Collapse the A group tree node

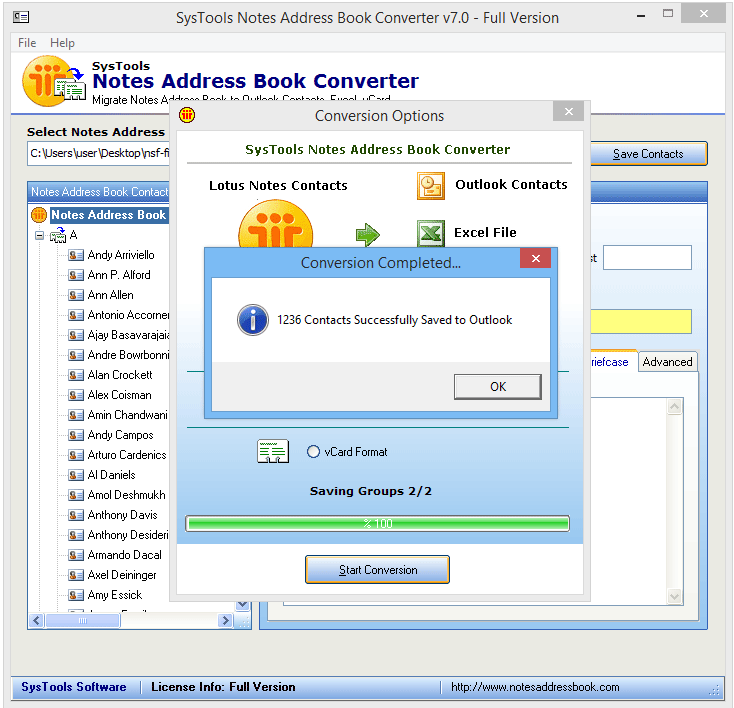[x=40, y=235]
